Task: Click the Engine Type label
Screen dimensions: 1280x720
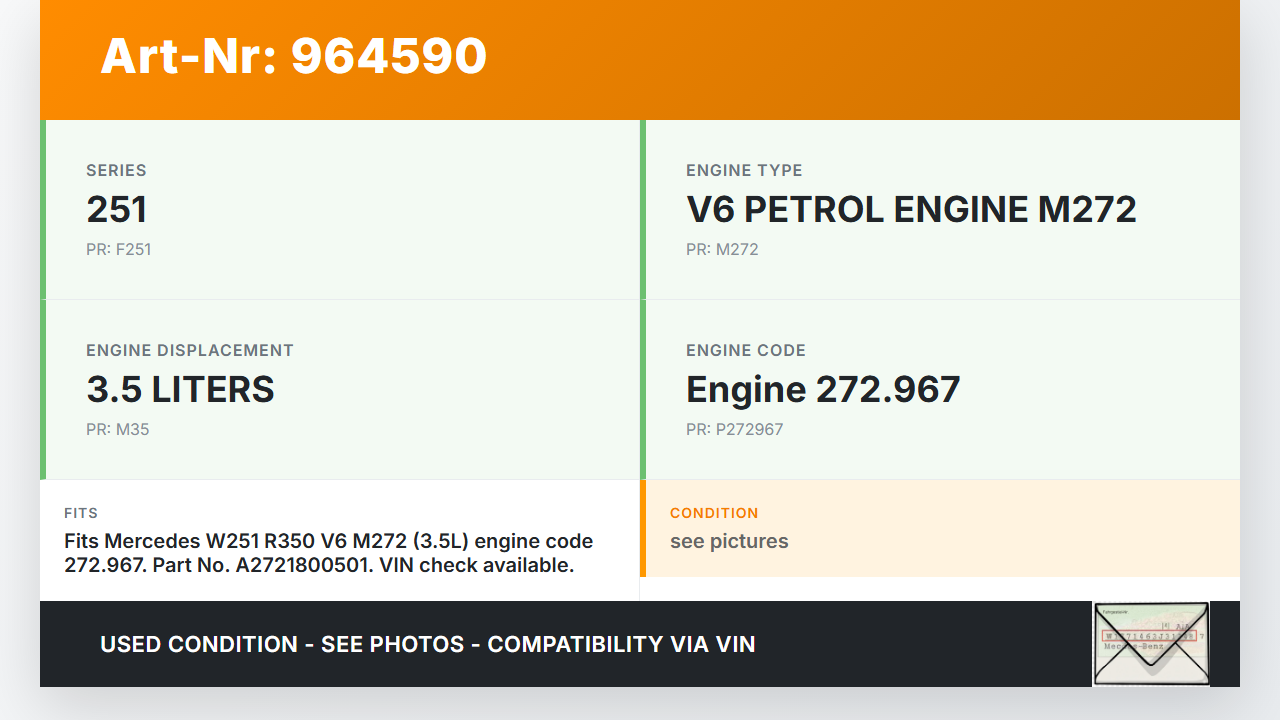Action: pyautogui.click(x=744, y=171)
